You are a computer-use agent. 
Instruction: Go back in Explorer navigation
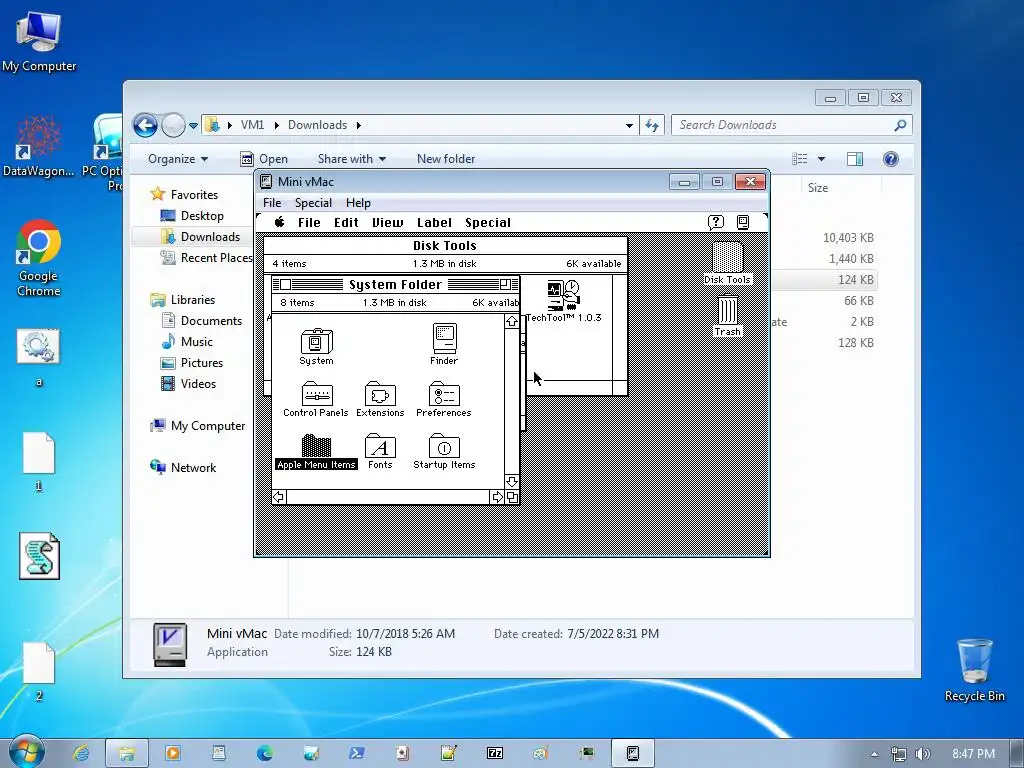(146, 125)
